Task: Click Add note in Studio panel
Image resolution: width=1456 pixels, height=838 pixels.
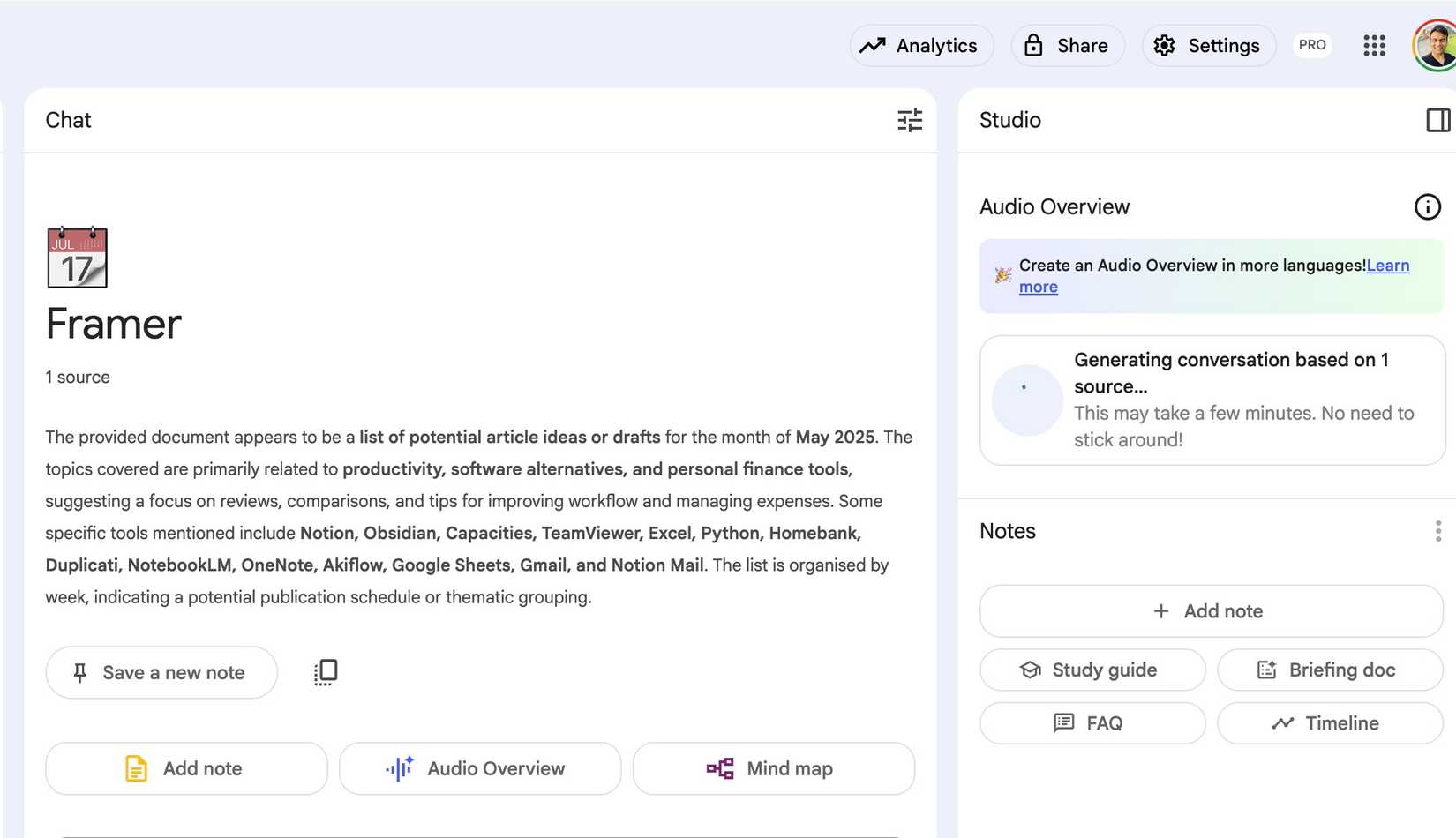Action: 1211,611
